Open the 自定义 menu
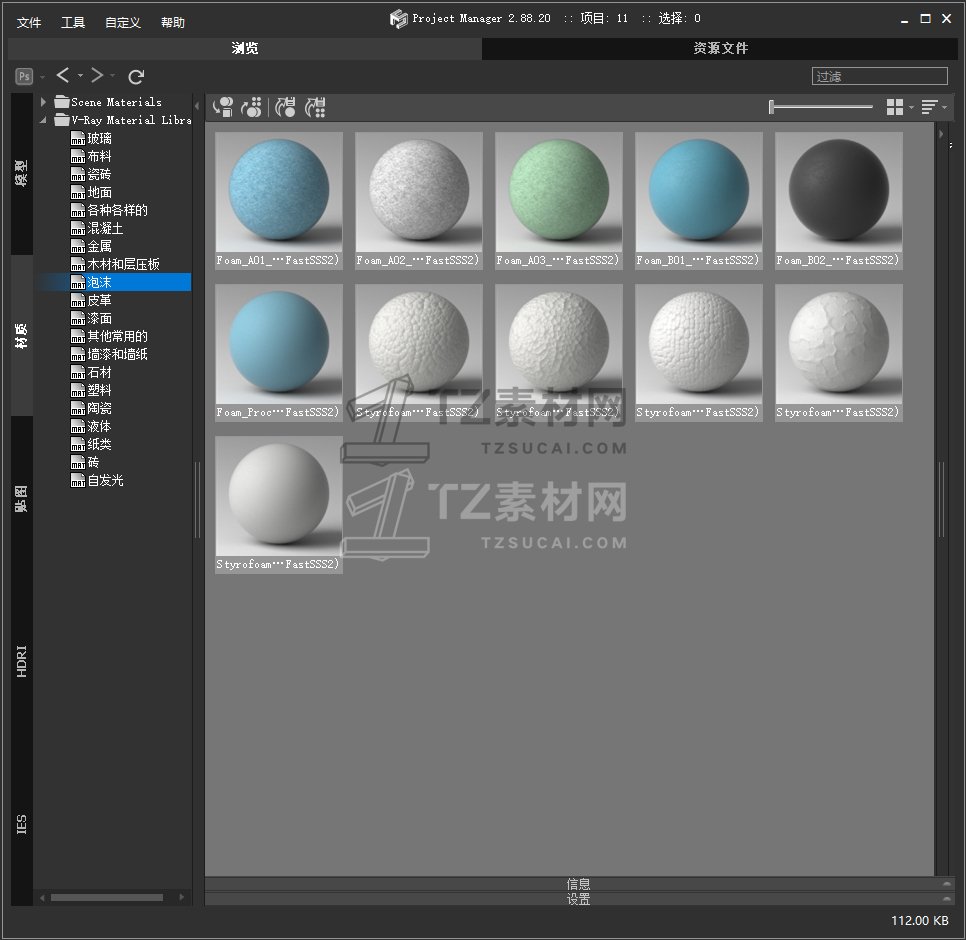Viewport: 966px width, 940px height. [123, 23]
